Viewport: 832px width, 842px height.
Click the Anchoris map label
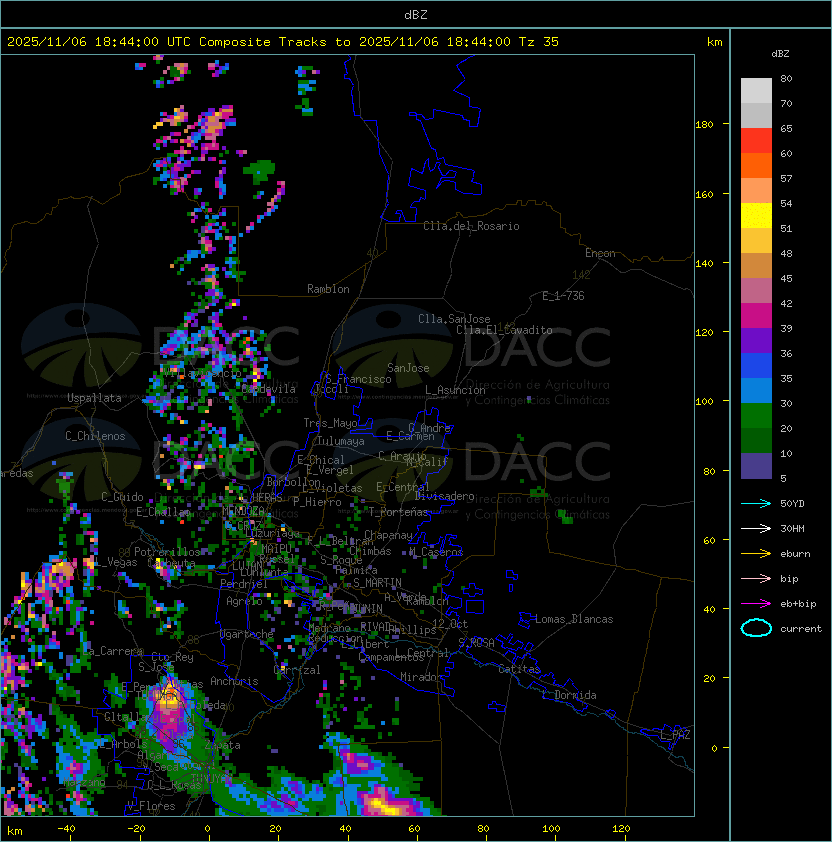click(x=234, y=681)
